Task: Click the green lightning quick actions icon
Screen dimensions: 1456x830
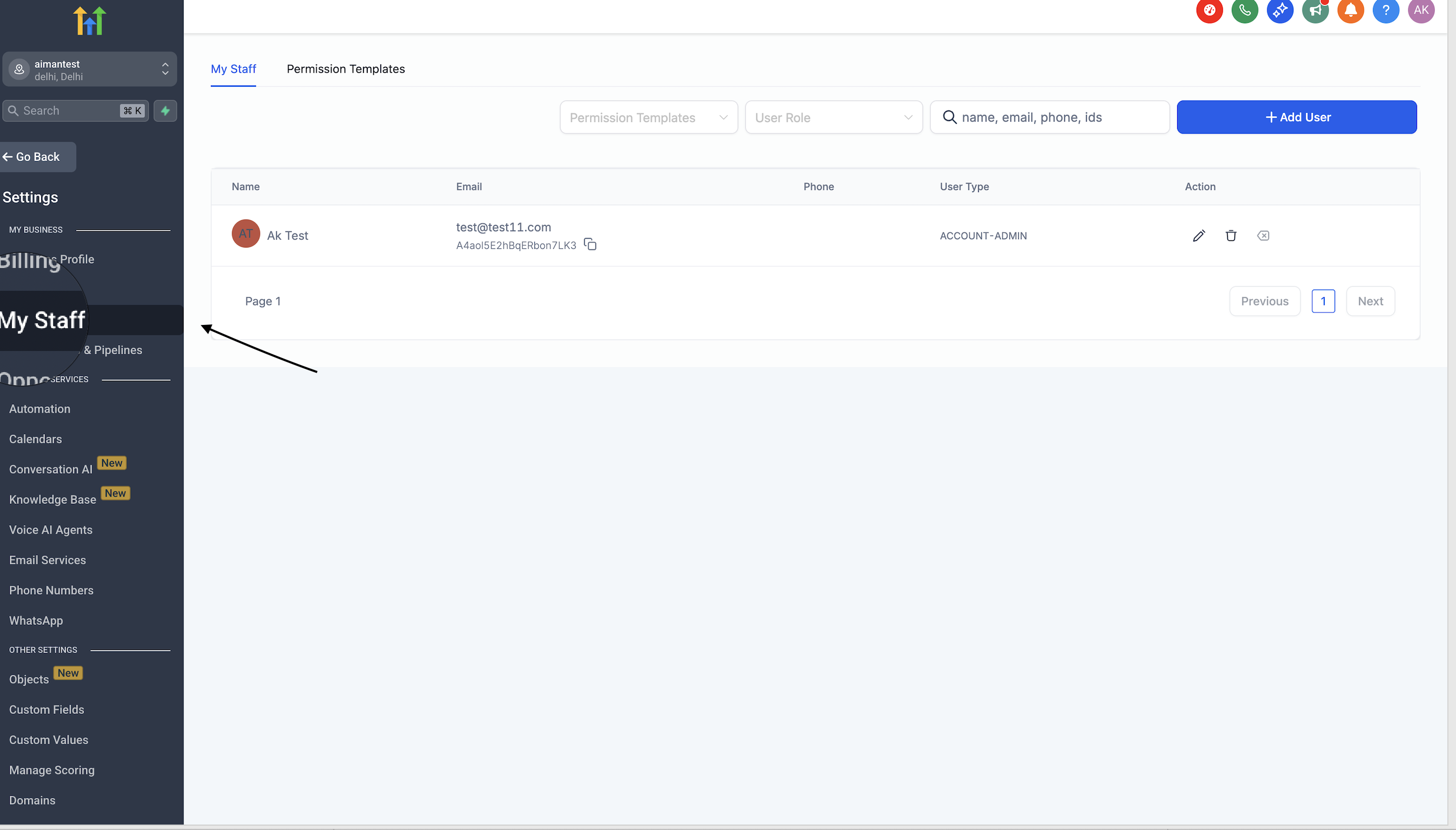Action: 165,111
